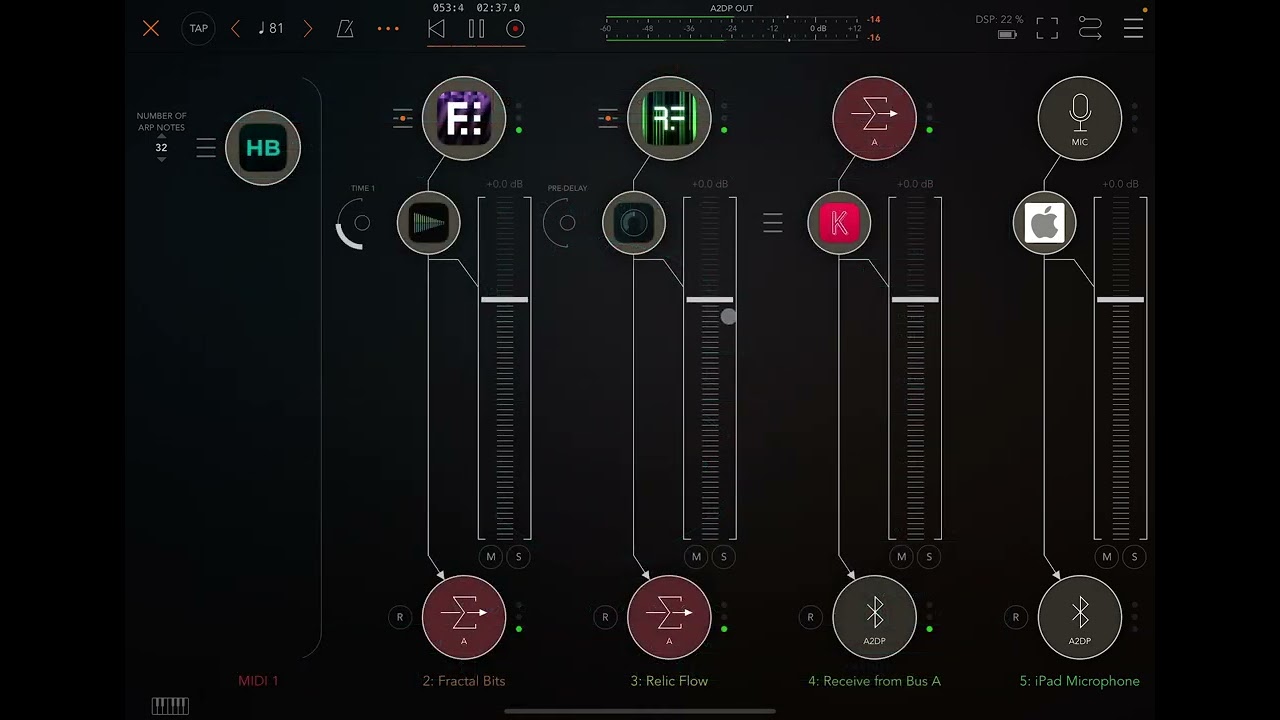Click Receive from Bus A fader handle
Screen dimensions: 1280x720
click(x=915, y=299)
